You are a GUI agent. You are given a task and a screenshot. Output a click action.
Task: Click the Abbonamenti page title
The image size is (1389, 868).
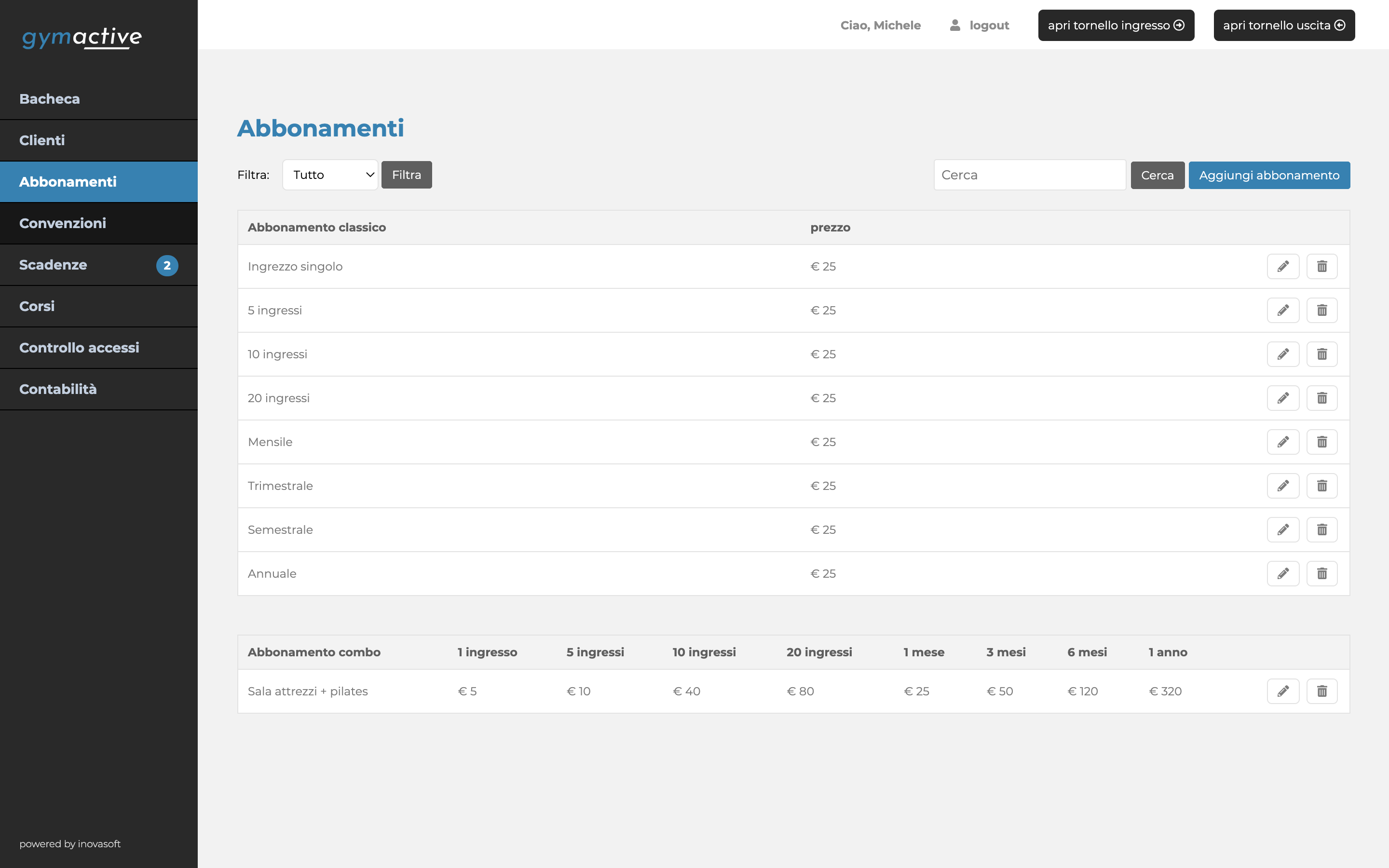click(x=321, y=128)
